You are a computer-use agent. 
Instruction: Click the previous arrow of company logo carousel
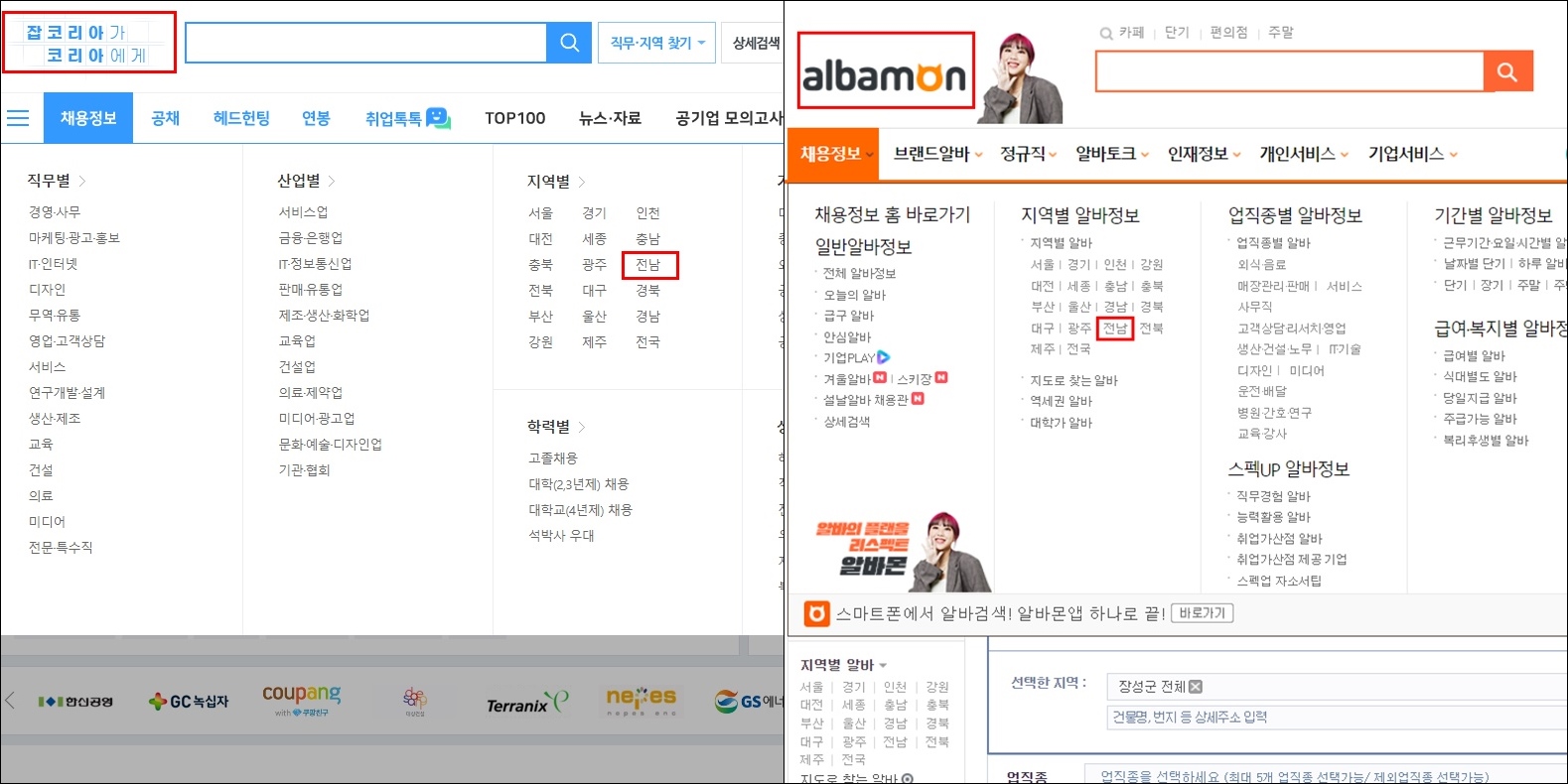click(10, 701)
